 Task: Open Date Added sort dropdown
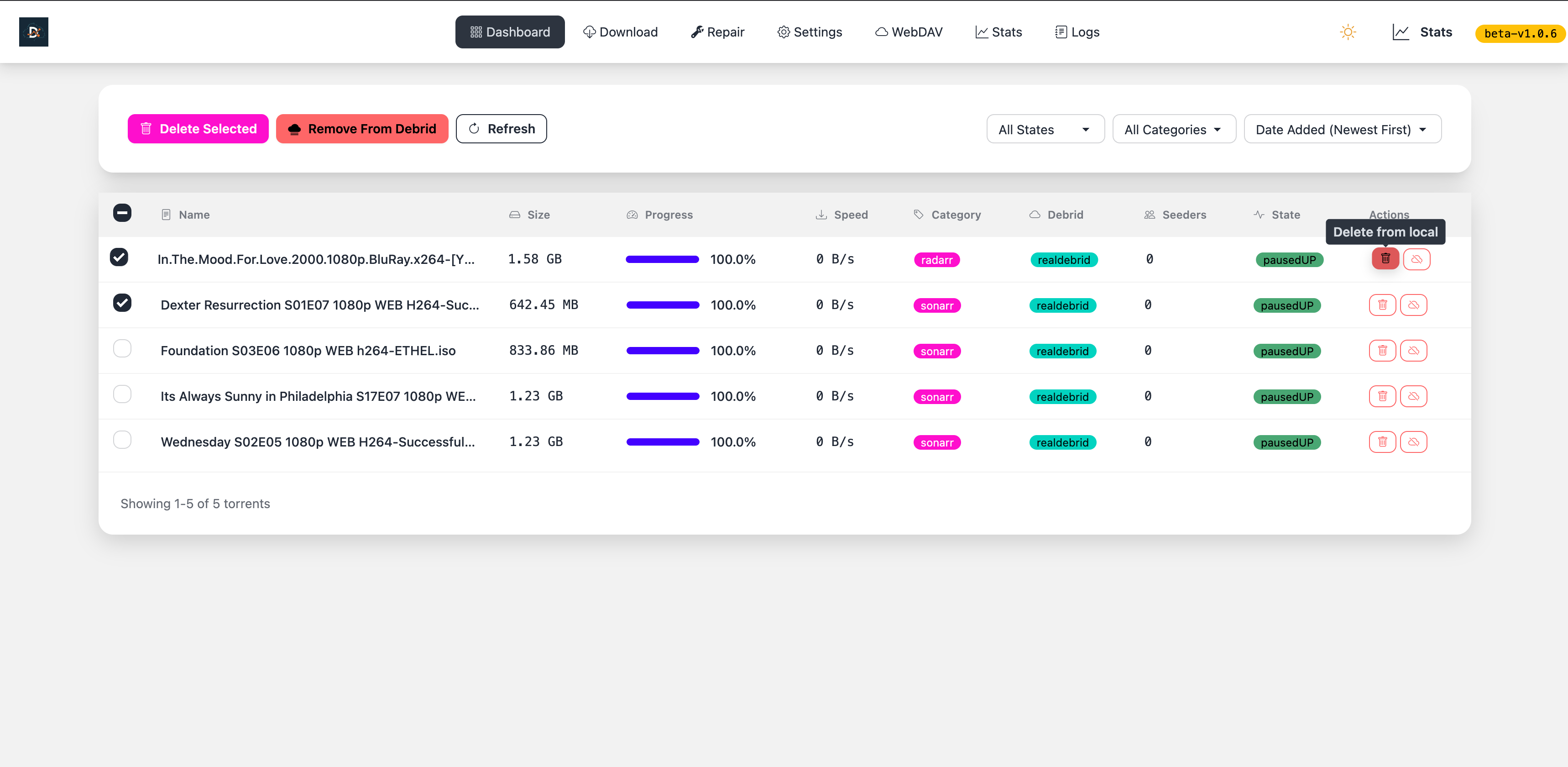pyautogui.click(x=1342, y=129)
